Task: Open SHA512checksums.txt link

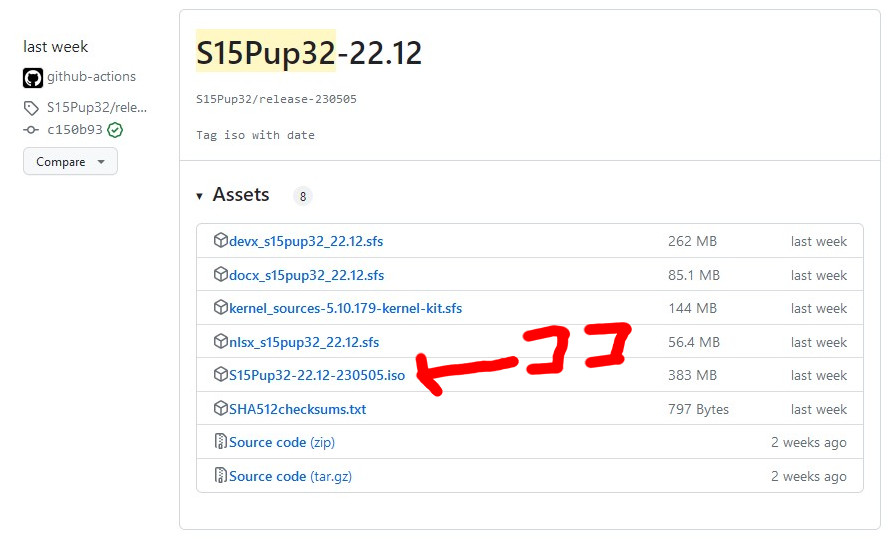Action: pos(297,409)
